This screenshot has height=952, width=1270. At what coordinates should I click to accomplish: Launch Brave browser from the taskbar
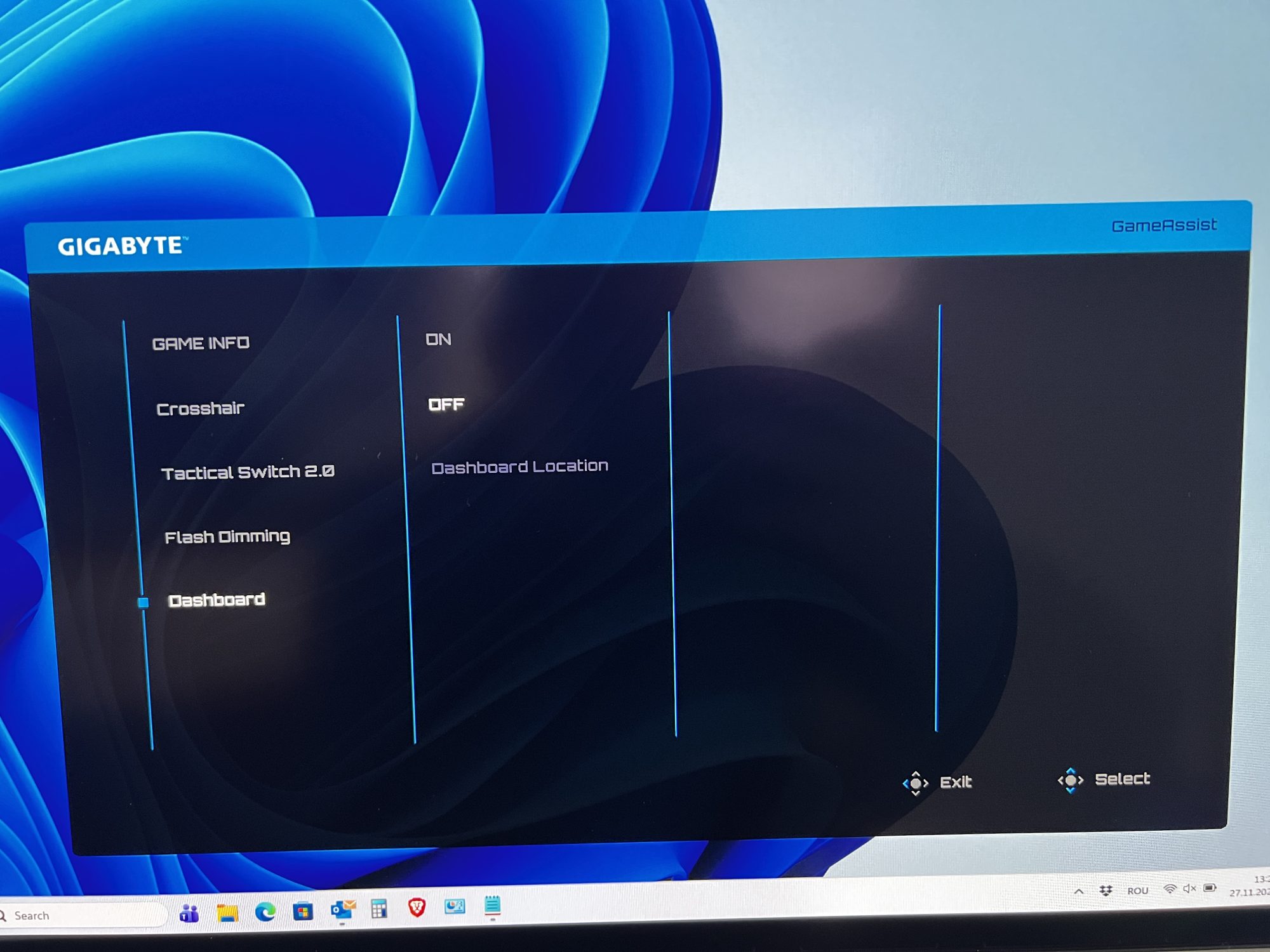click(x=417, y=908)
